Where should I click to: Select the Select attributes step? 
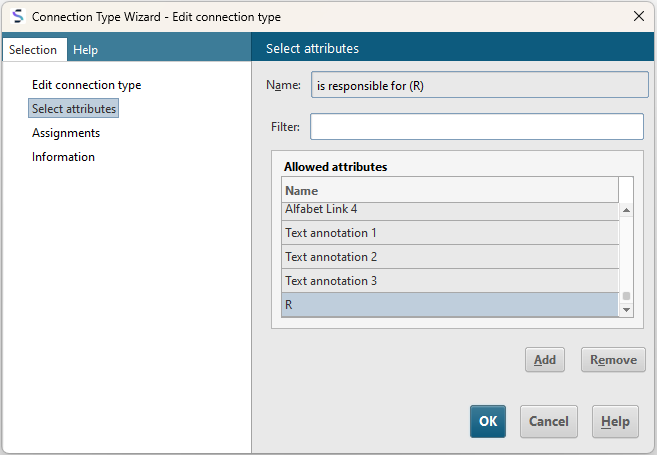point(74,109)
